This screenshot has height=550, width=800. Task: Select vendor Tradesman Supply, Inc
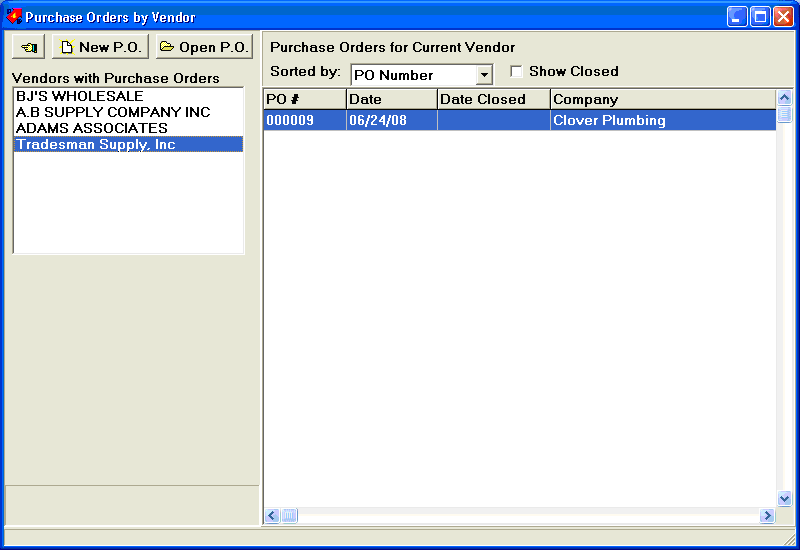tap(128, 144)
